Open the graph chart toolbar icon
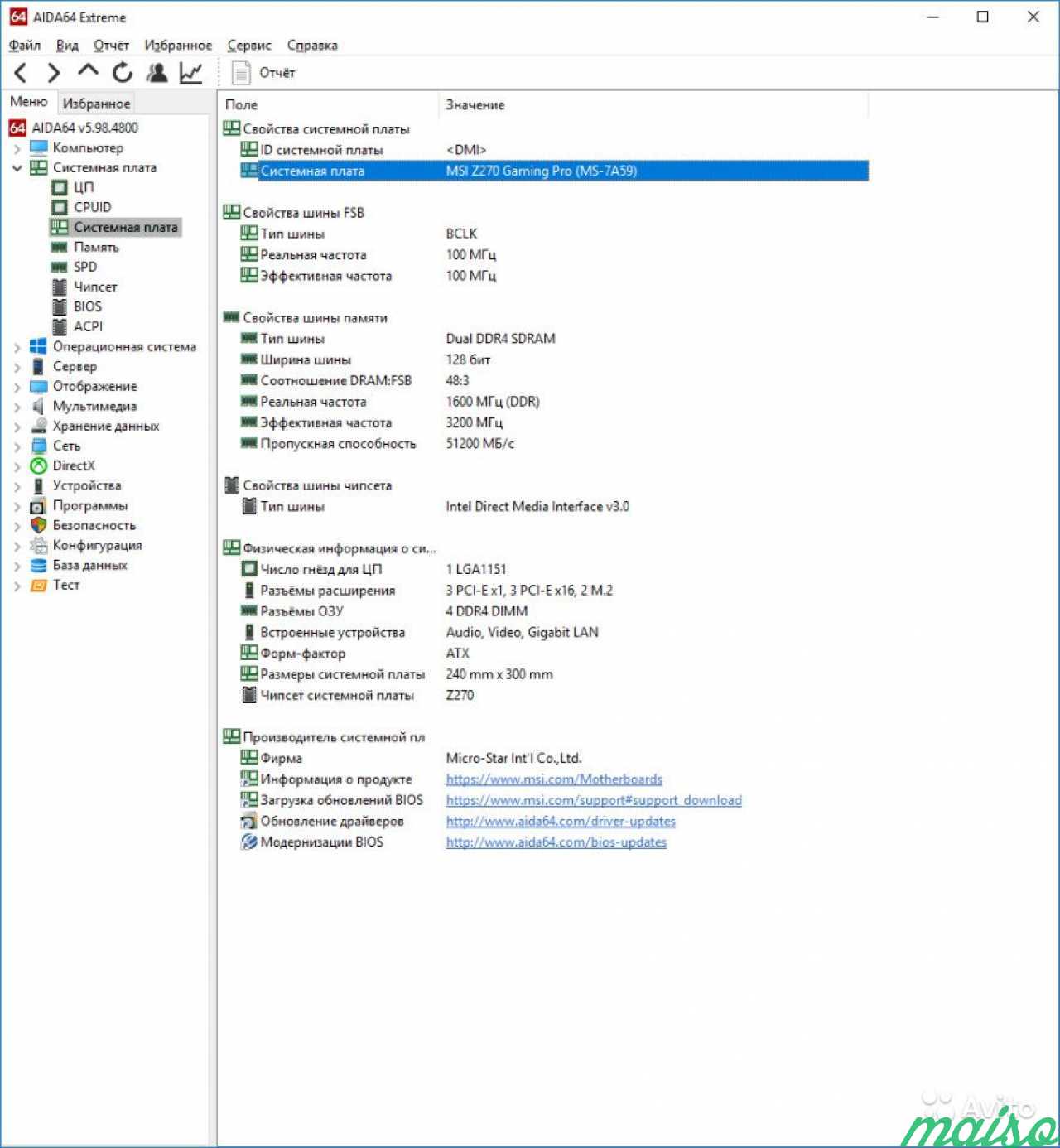 (x=191, y=73)
